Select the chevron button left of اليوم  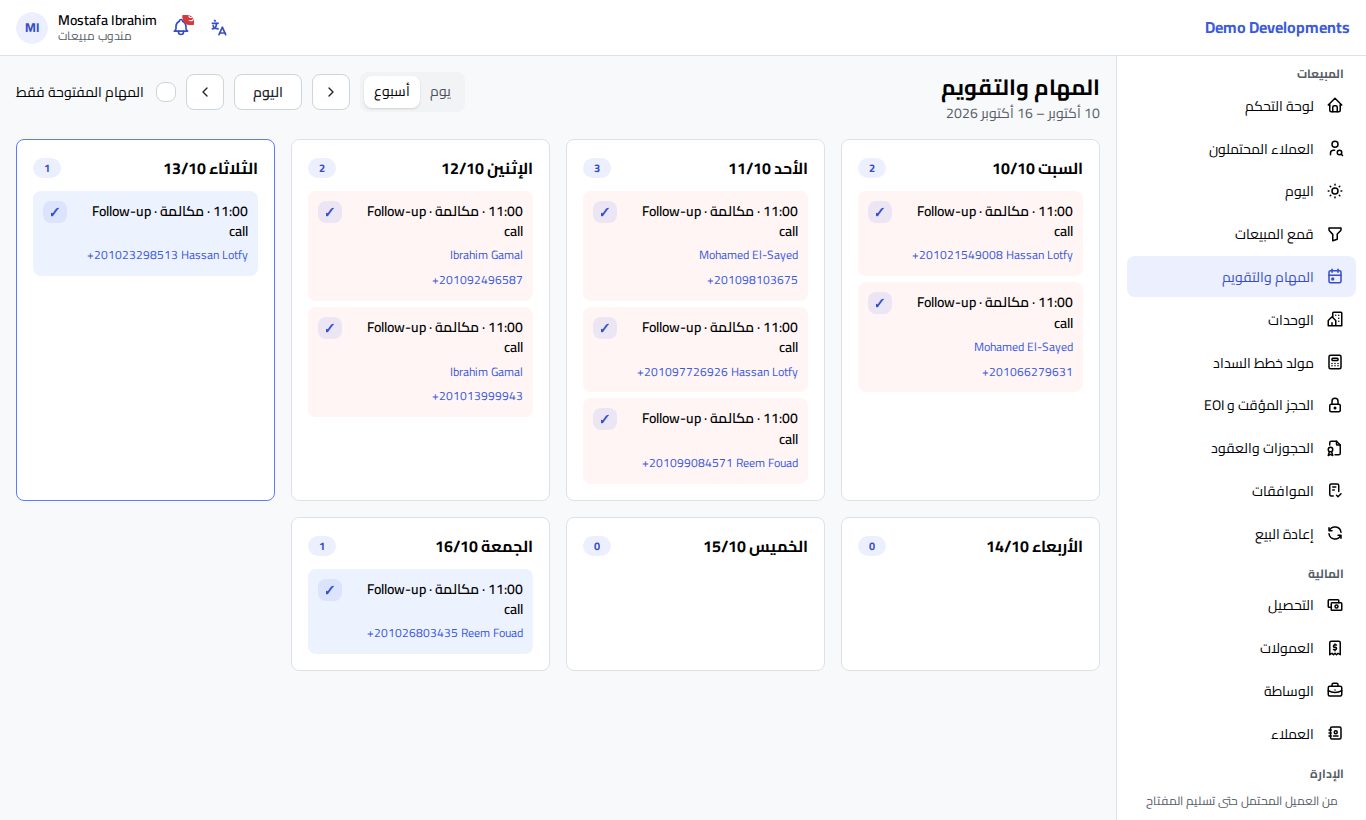click(205, 92)
